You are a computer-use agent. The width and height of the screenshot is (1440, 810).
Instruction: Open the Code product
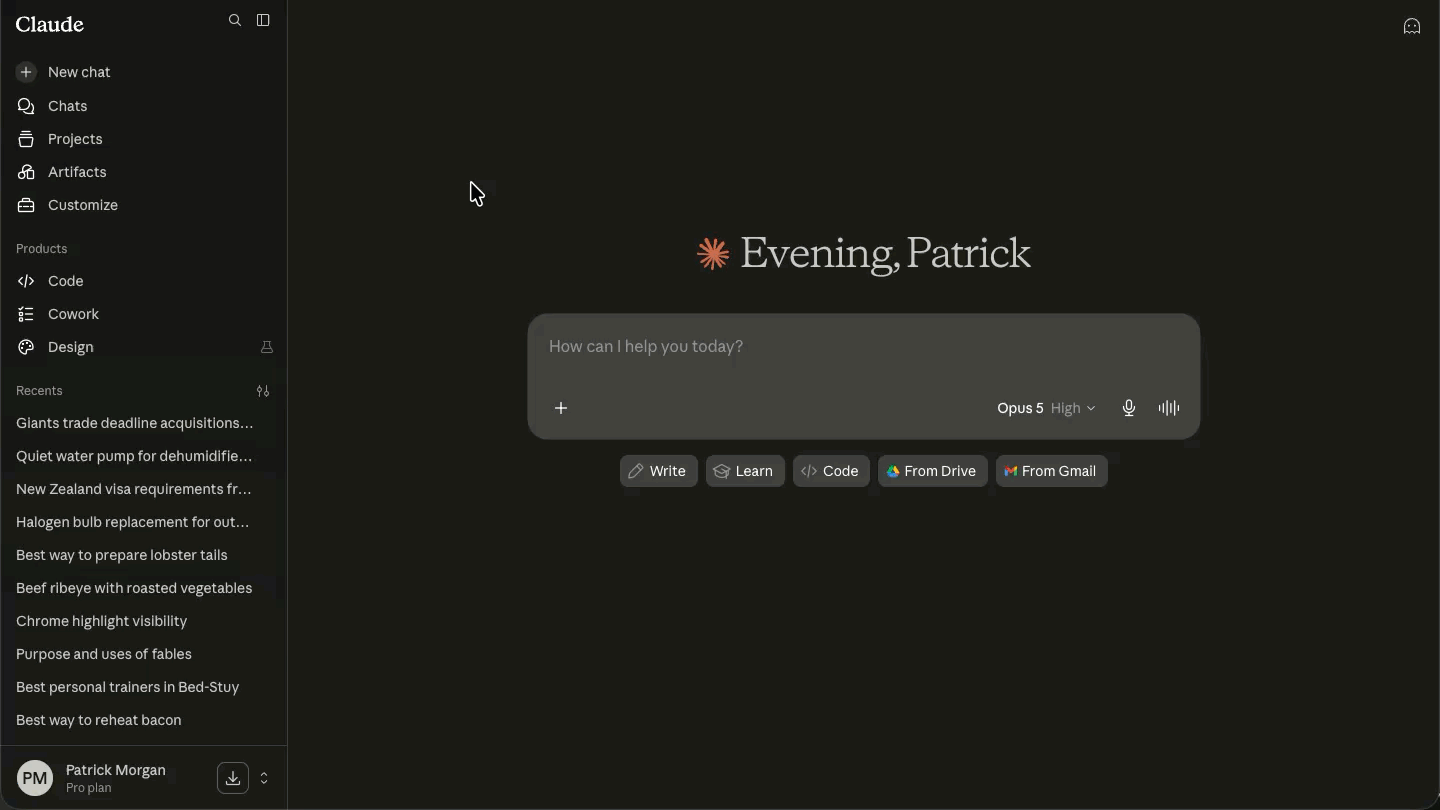pyautogui.click(x=144, y=281)
